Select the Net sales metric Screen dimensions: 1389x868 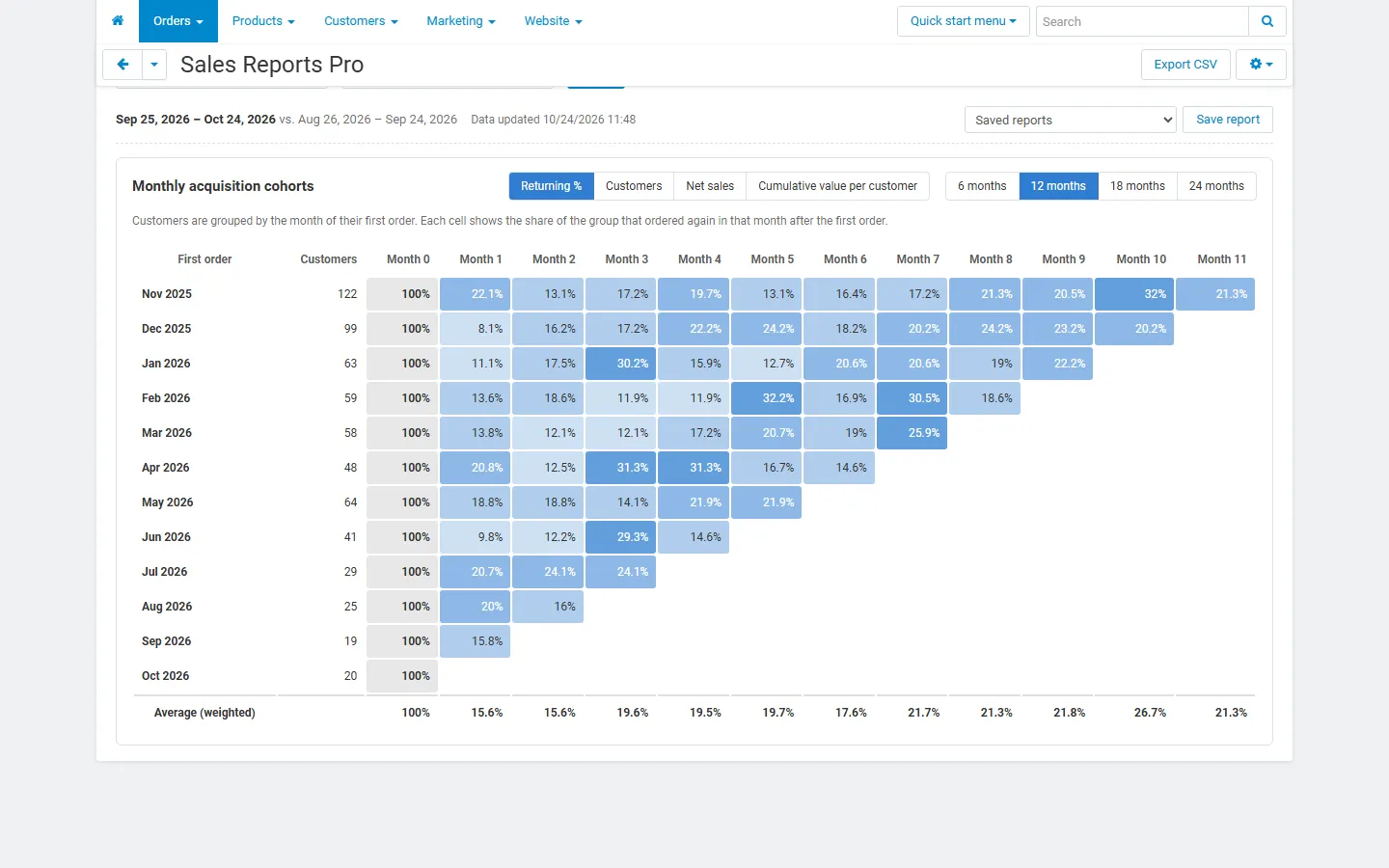click(710, 186)
